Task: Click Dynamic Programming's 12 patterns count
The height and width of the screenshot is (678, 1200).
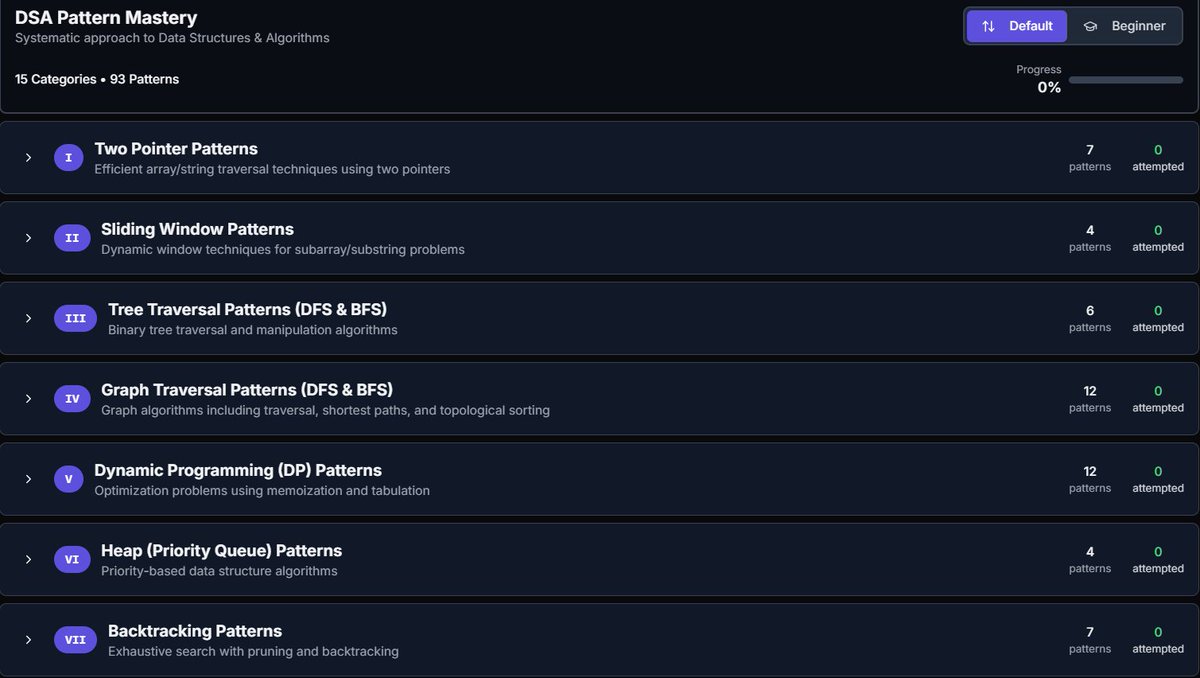Action: (x=1090, y=479)
